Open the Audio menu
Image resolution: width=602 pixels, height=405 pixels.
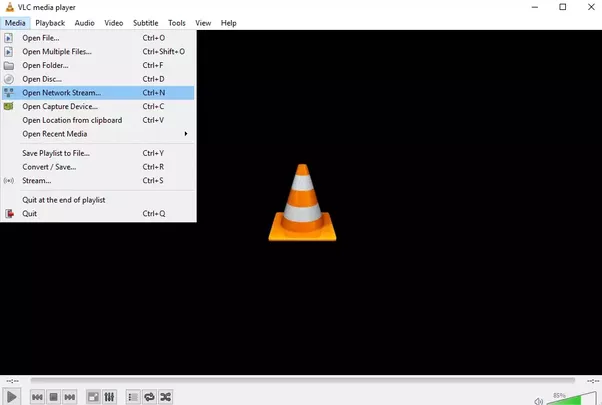[x=84, y=23]
